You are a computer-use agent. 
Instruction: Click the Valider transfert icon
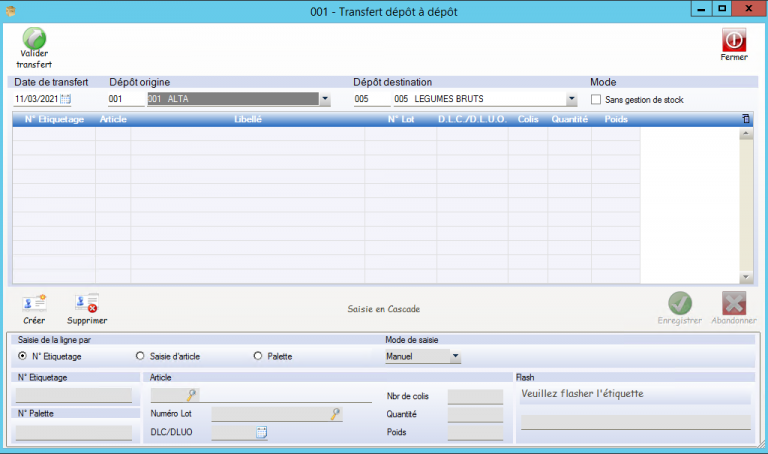point(34,39)
